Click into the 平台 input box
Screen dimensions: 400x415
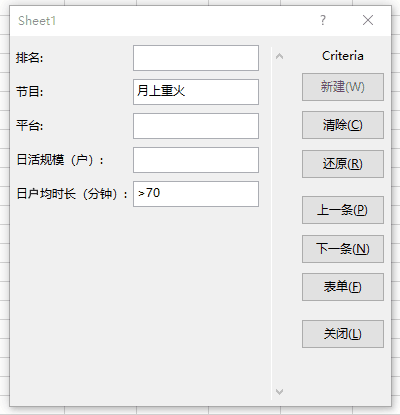[x=196, y=126]
